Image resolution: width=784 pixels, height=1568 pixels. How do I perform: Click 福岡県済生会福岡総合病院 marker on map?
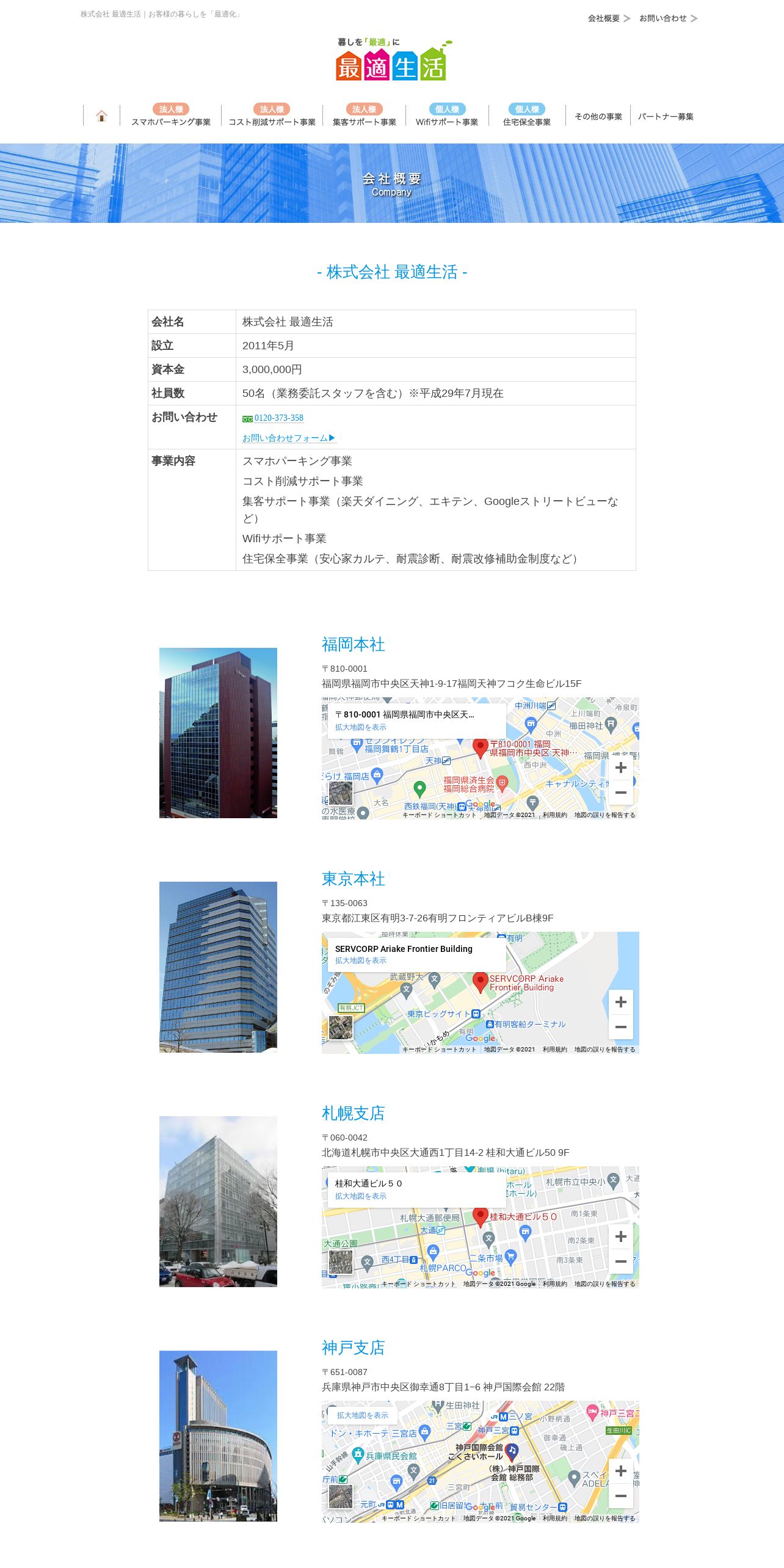(x=502, y=783)
